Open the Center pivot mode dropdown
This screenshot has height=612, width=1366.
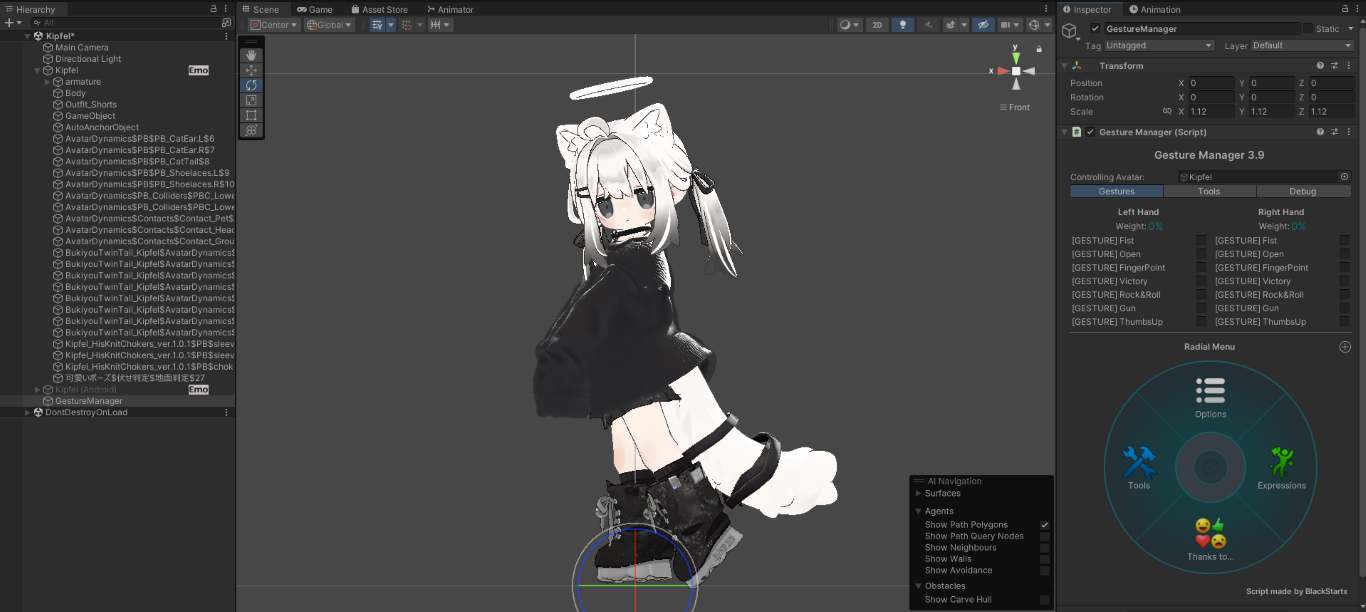pyautogui.click(x=274, y=25)
